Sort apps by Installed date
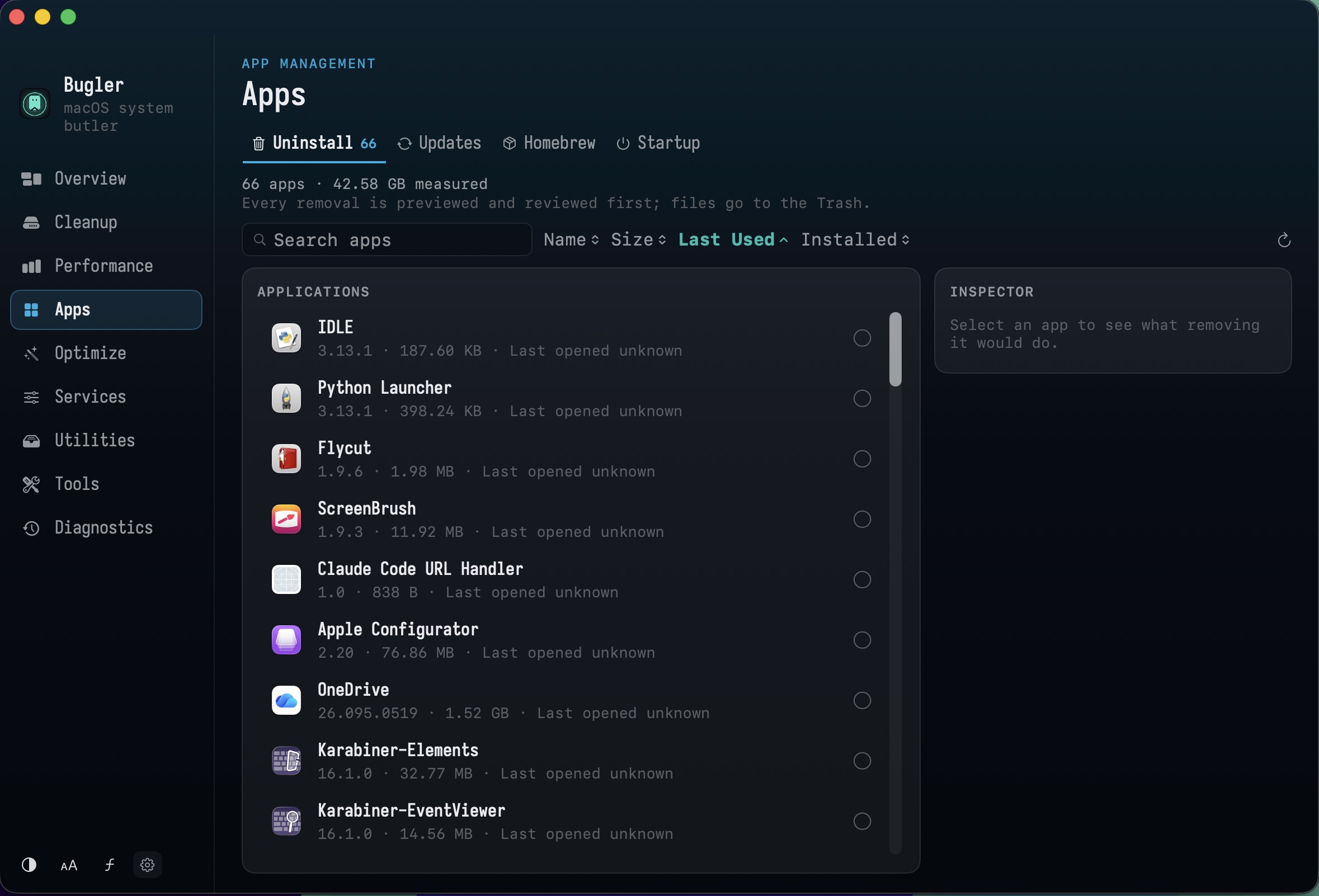Image resolution: width=1319 pixels, height=896 pixels. pos(855,239)
